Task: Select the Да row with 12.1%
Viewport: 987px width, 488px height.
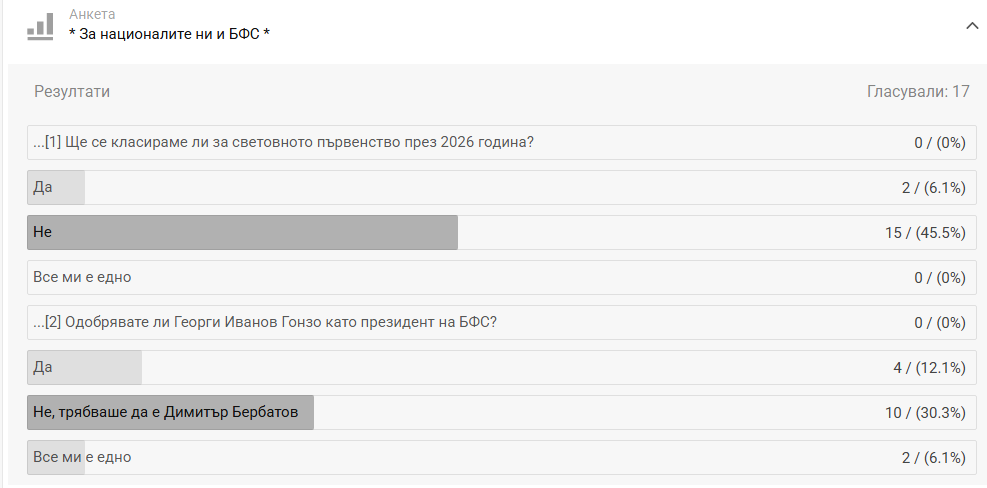Action: click(502, 367)
